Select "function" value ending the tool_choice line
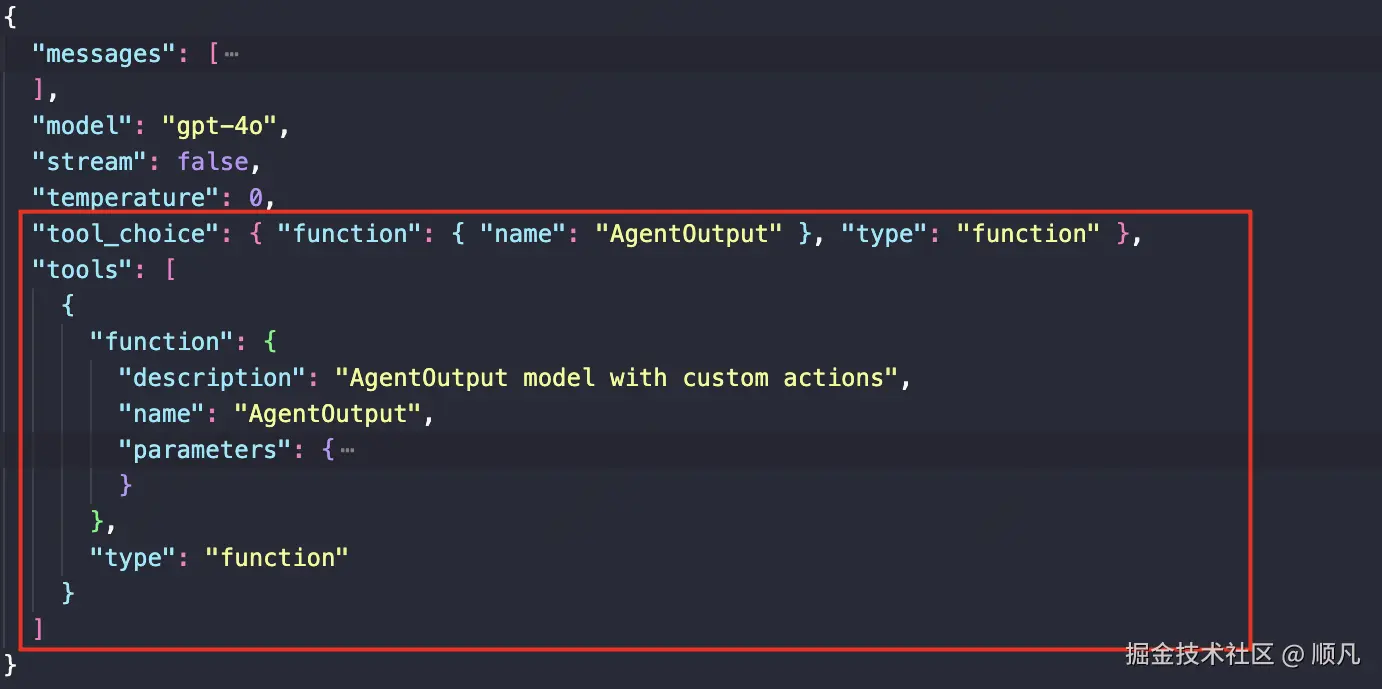 (1029, 234)
